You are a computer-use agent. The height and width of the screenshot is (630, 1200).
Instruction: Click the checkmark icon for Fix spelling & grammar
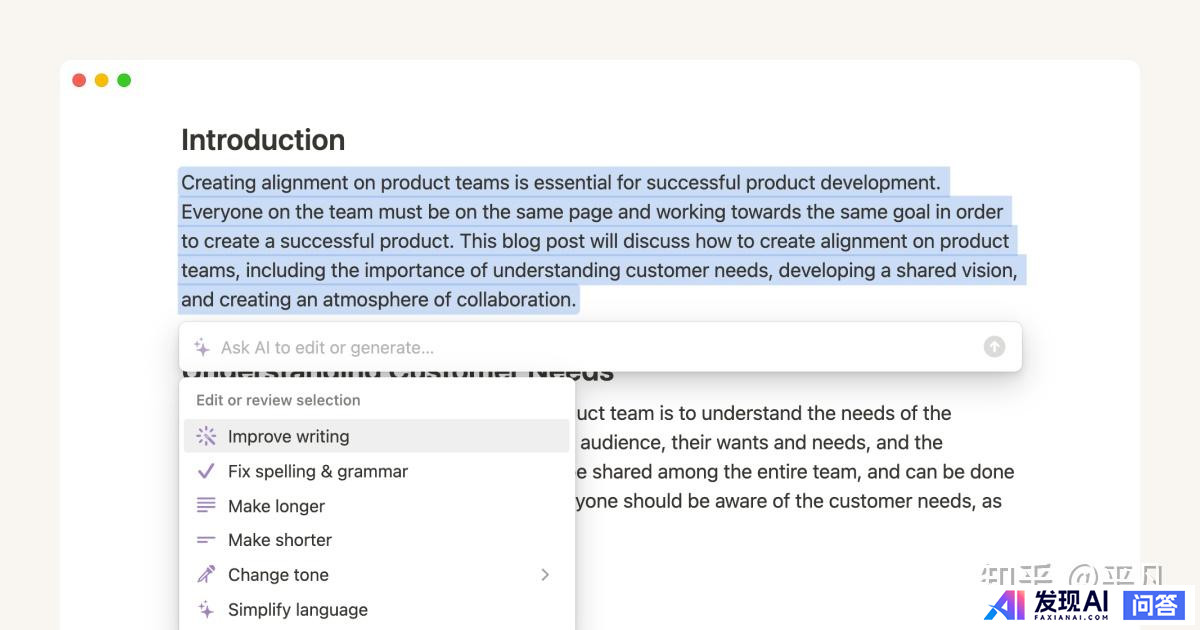(x=206, y=471)
